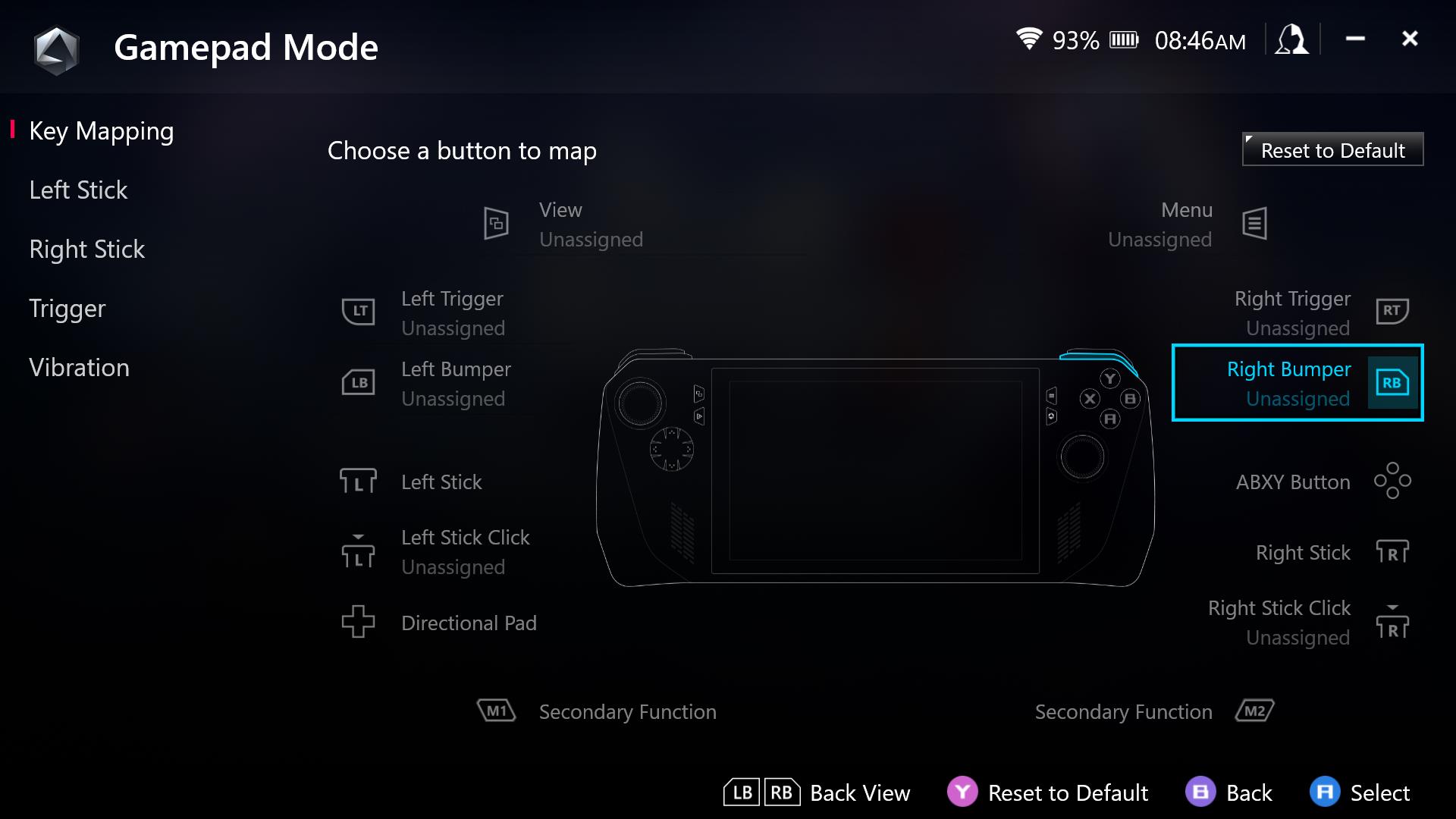Select the Trigger tab
The image size is (1456, 819).
pos(67,308)
